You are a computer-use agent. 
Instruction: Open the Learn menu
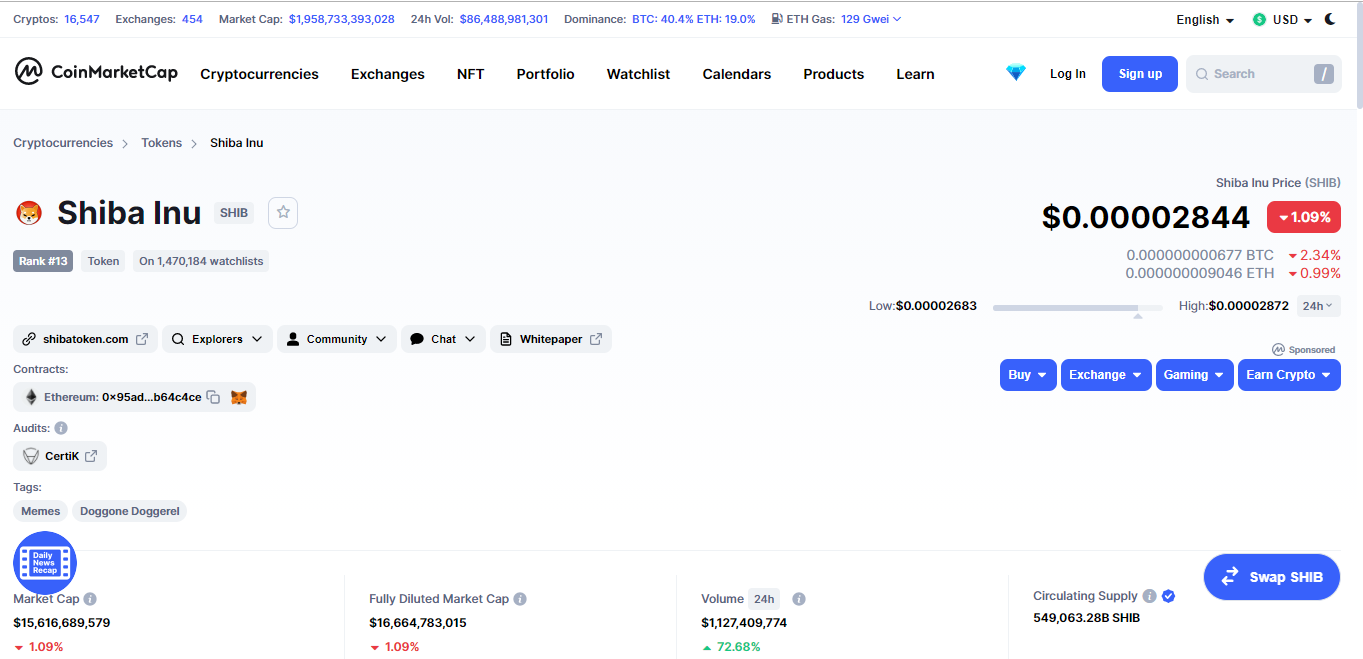tap(915, 74)
